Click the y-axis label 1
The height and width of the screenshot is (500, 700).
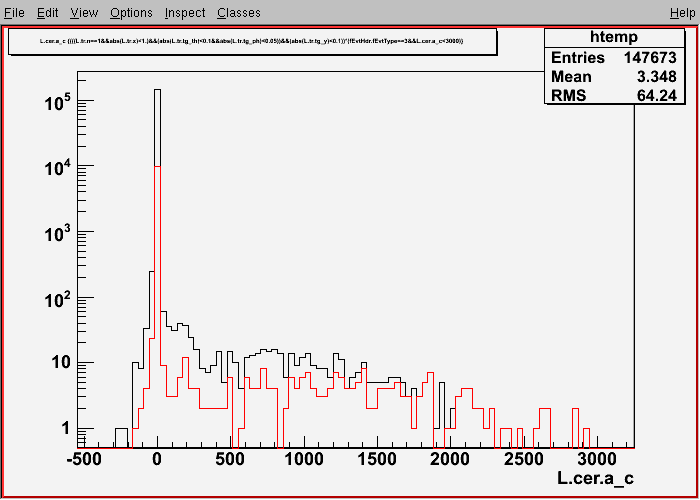tap(67, 429)
